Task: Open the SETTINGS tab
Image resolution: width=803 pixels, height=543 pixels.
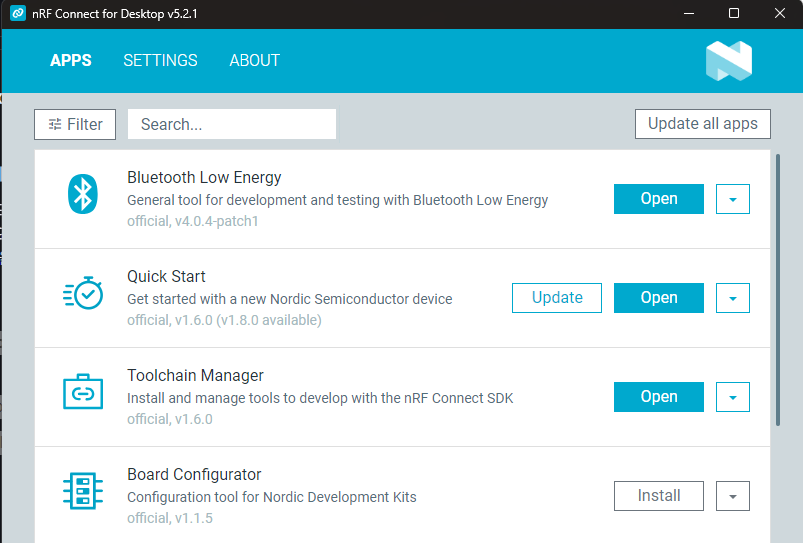Action: (160, 60)
